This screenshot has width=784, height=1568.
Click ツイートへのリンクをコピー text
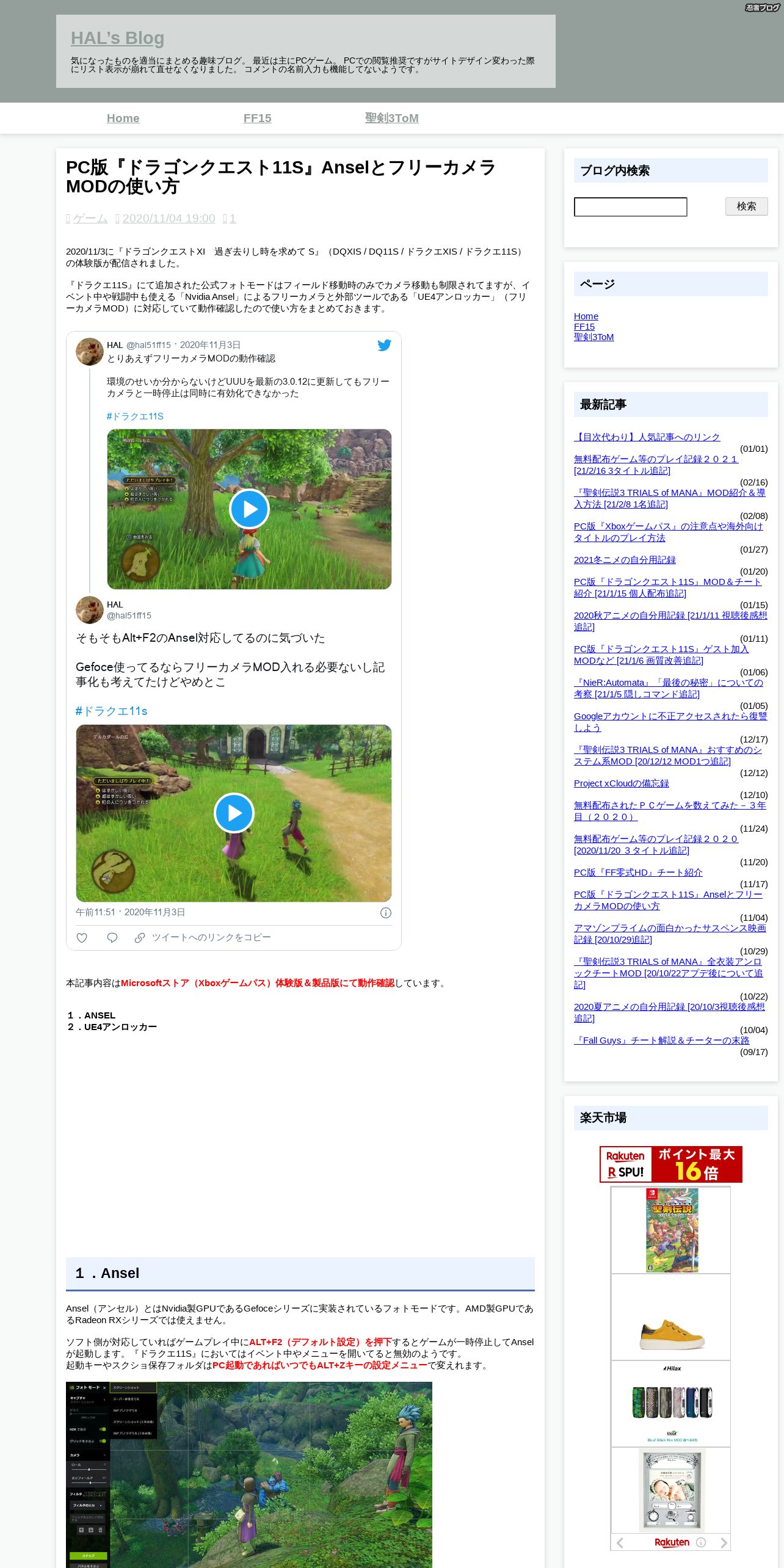[x=211, y=937]
